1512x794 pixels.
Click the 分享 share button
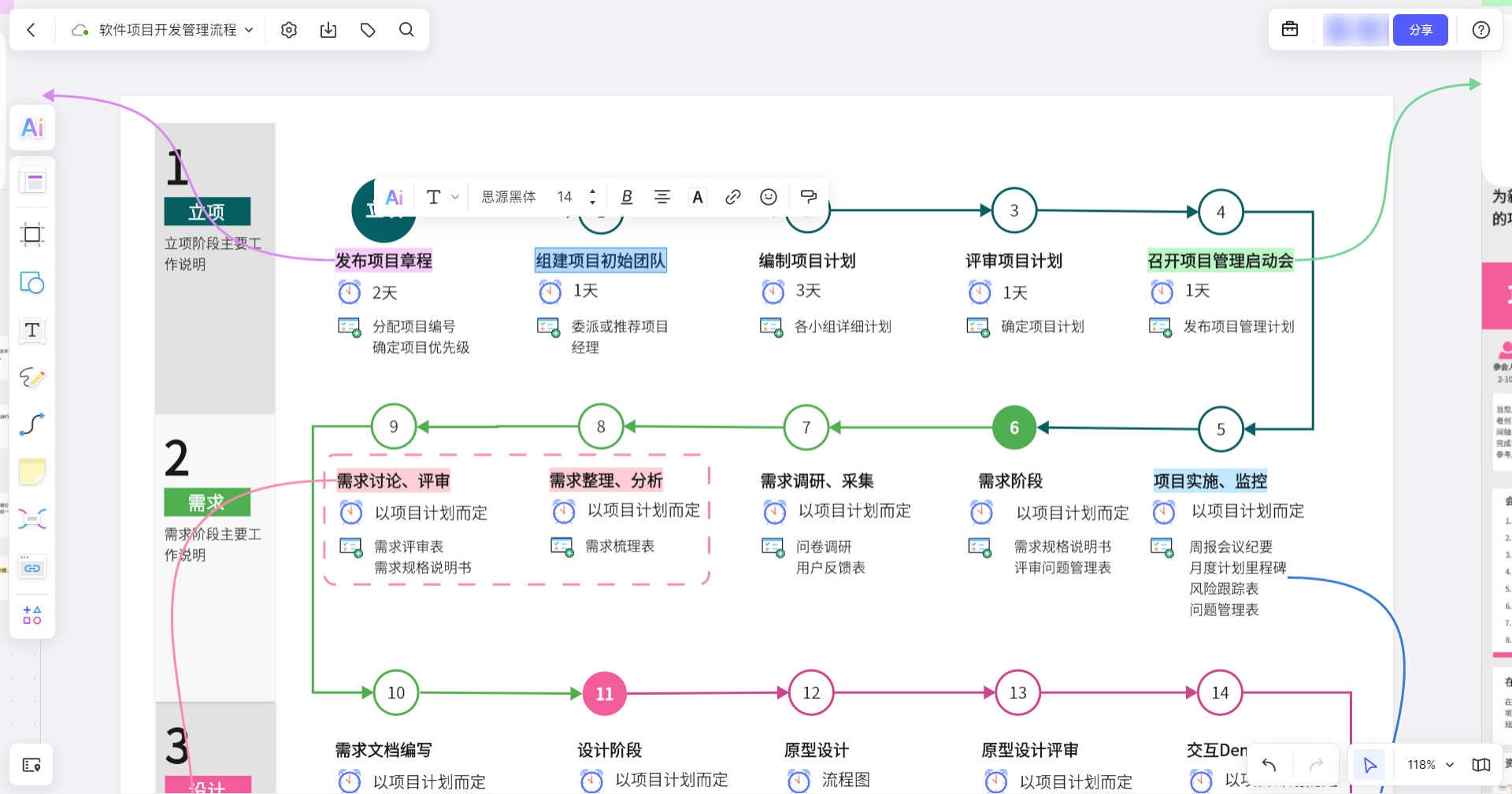[x=1420, y=29]
